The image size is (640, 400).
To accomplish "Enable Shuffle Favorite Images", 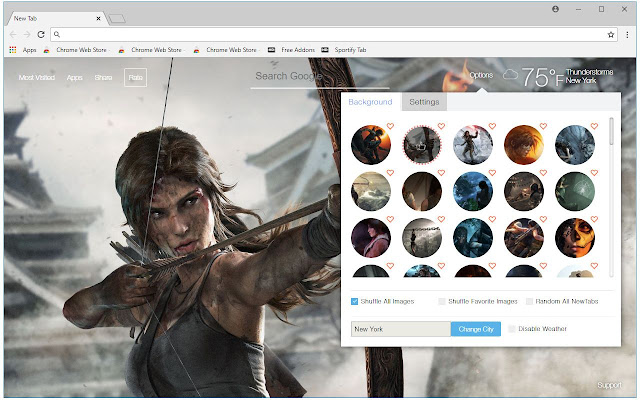I will pyautogui.click(x=442, y=302).
